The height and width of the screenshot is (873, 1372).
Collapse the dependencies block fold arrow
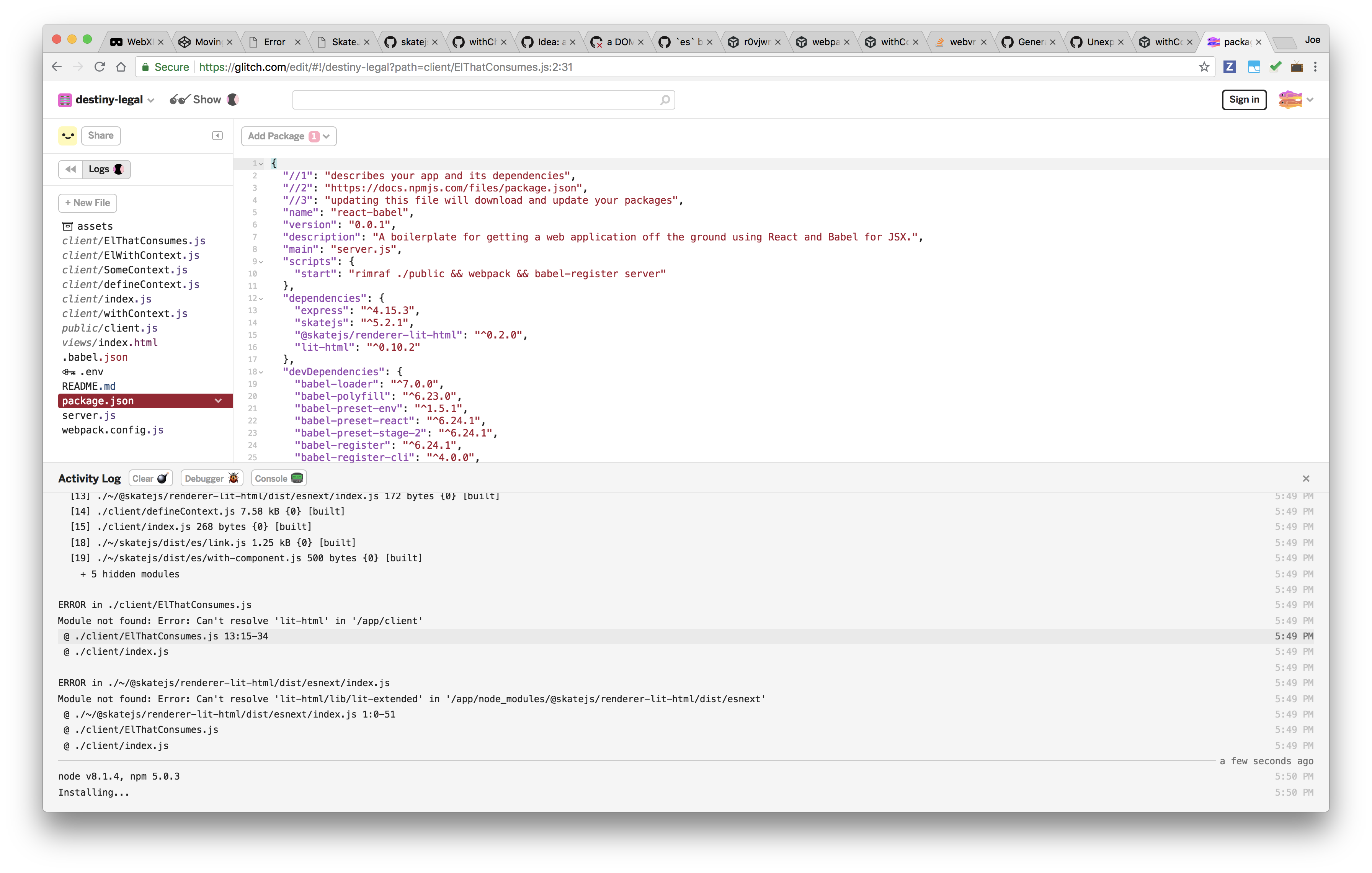click(x=261, y=298)
